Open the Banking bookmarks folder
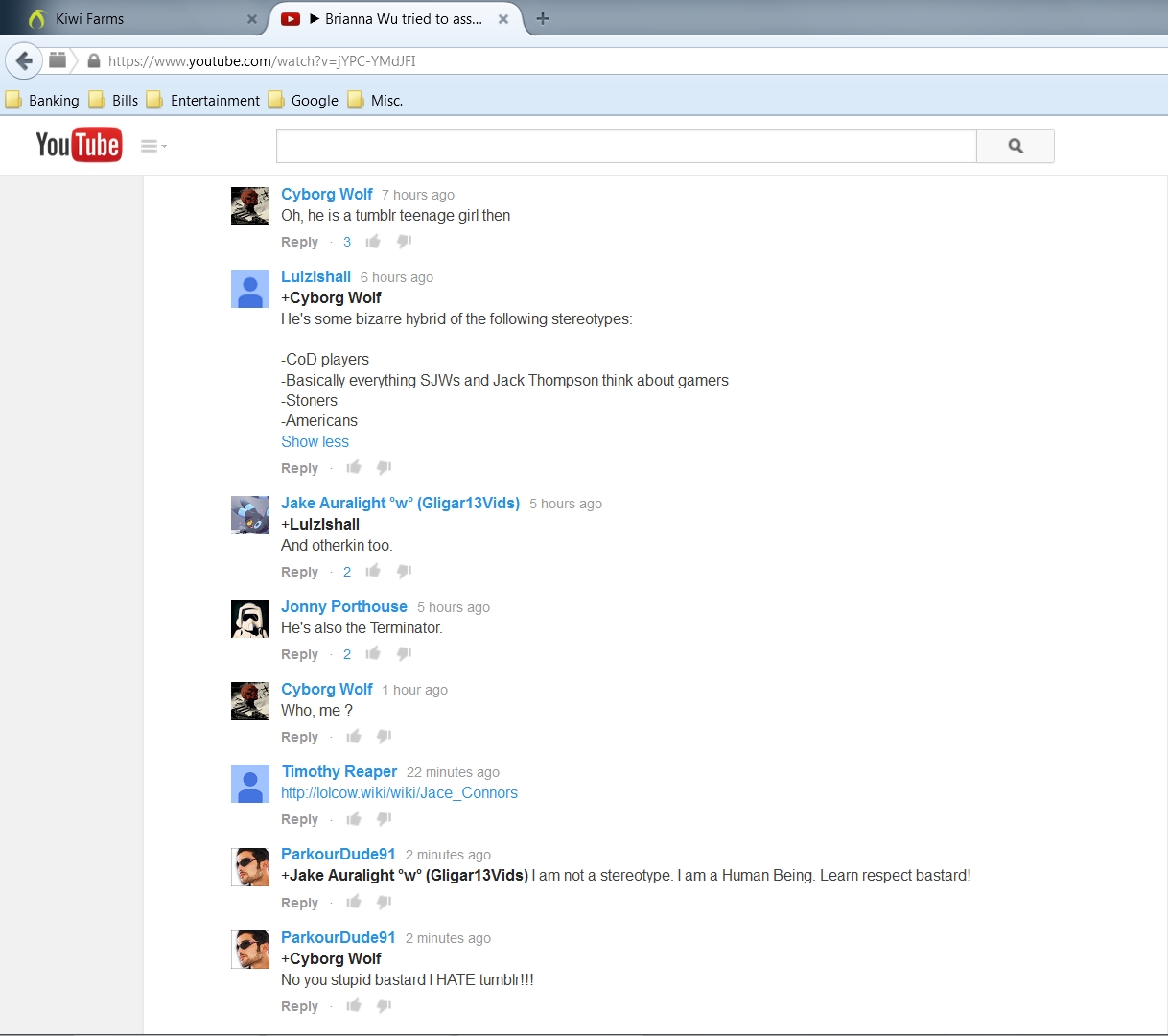Screen dimensions: 1168x1036 tap(43, 100)
